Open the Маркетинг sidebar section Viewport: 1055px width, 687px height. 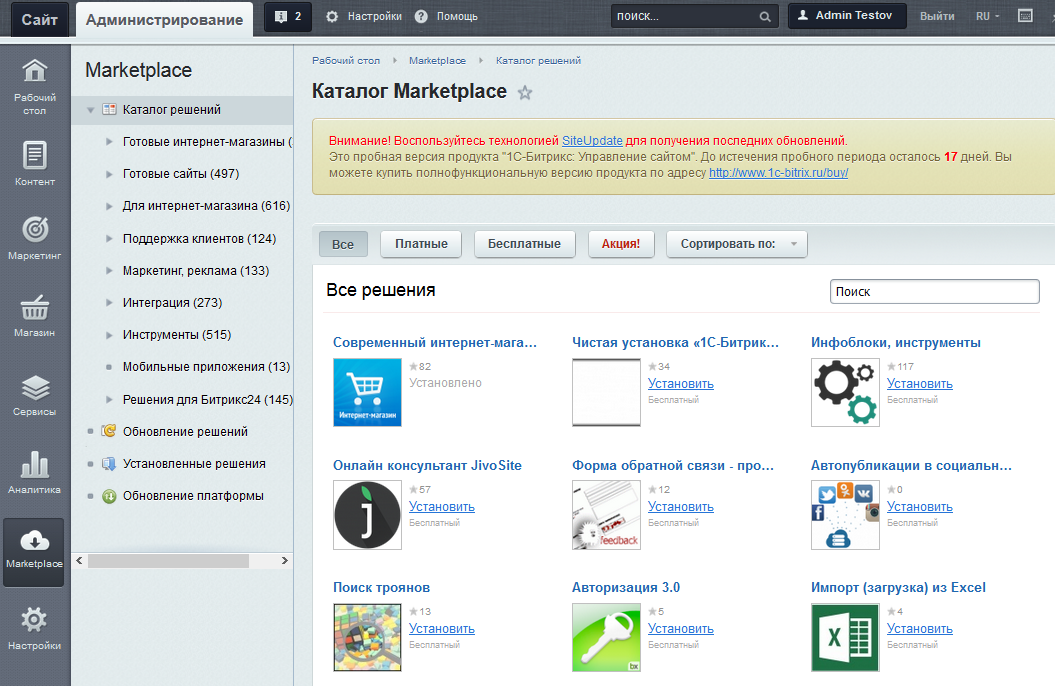point(35,238)
